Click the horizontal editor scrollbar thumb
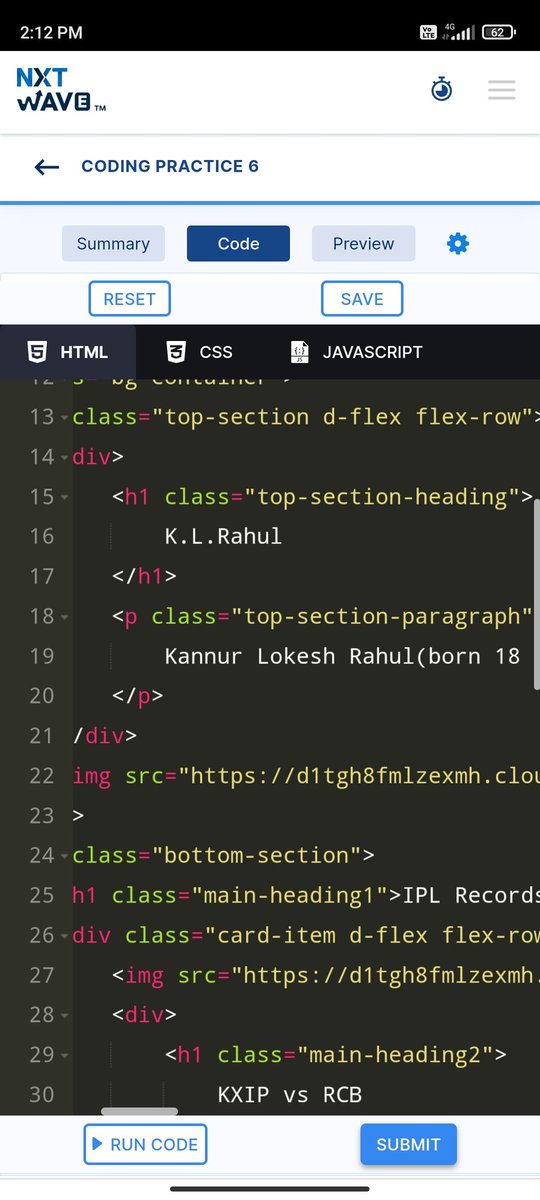The image size is (540, 1200). (140, 1111)
